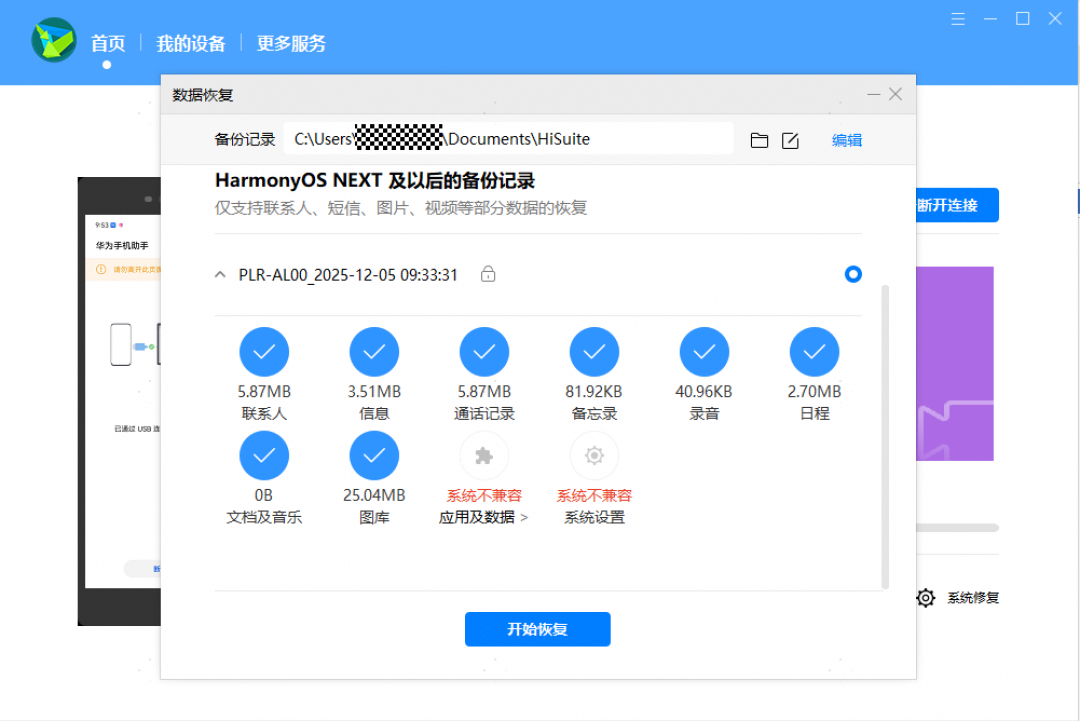Uncheck 录音 40.96KB item
Image resolution: width=1080 pixels, height=721 pixels.
coord(704,352)
